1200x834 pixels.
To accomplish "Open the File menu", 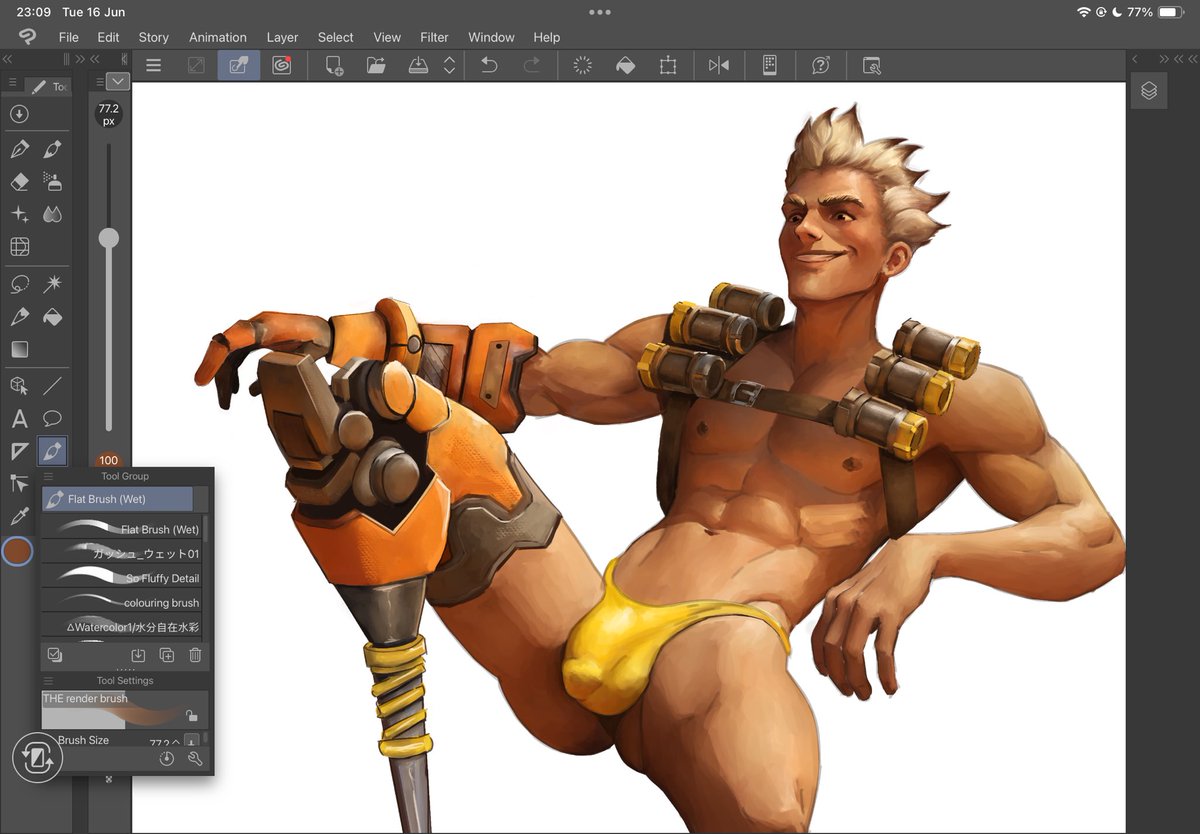I will click(69, 37).
